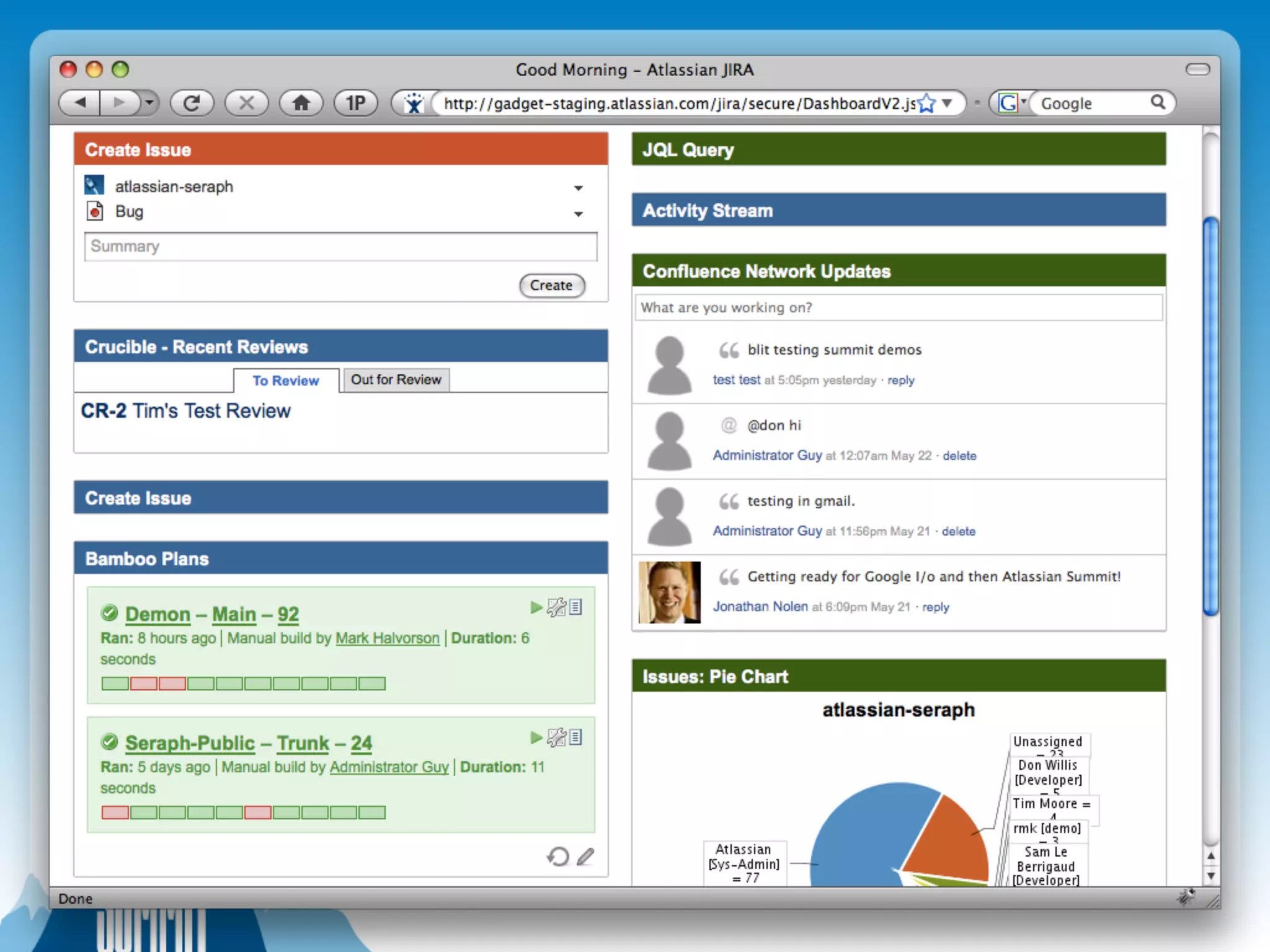1270x952 pixels.
Task: Switch to the Out for Review tab
Action: tap(396, 379)
